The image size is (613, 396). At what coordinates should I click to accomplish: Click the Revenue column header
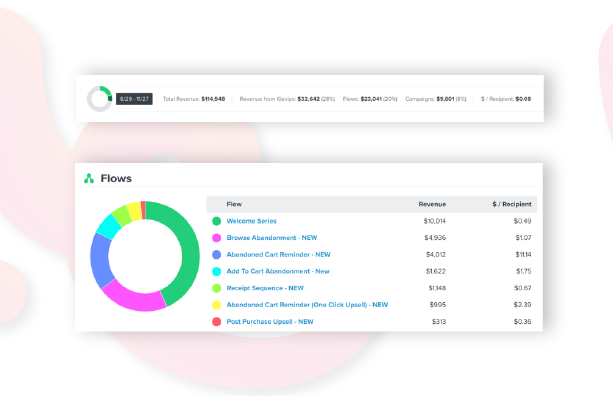pyautogui.click(x=432, y=204)
